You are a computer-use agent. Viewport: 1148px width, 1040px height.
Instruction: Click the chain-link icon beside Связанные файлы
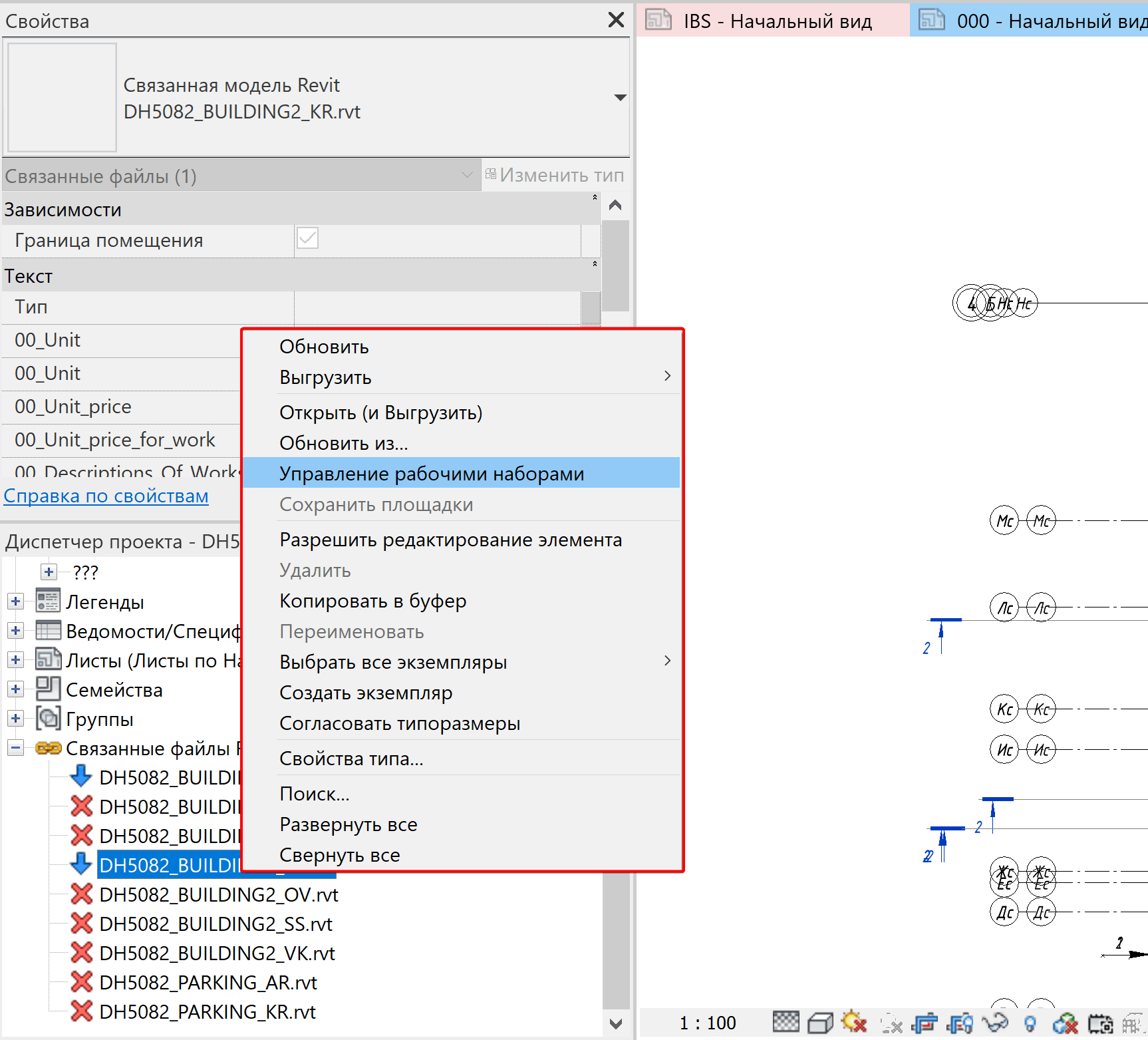pos(49,748)
